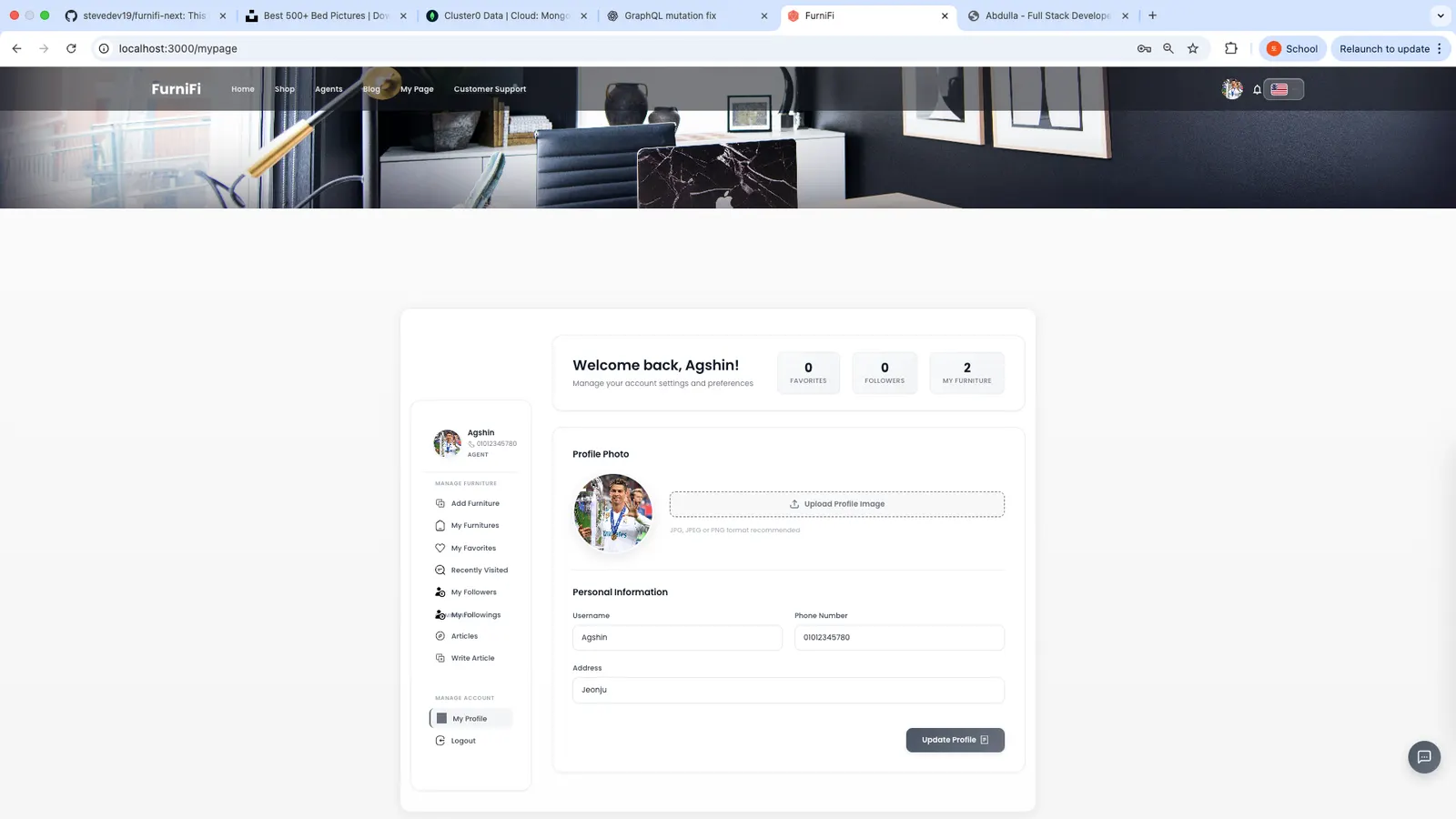
Task: Click the large profile photo thumbnail
Action: (x=613, y=513)
